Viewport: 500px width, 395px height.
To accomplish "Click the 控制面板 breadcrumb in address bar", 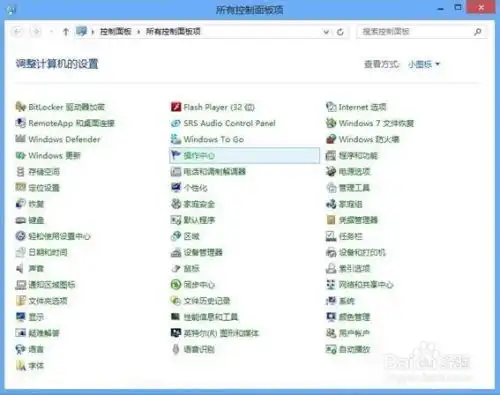I will 115,32.
